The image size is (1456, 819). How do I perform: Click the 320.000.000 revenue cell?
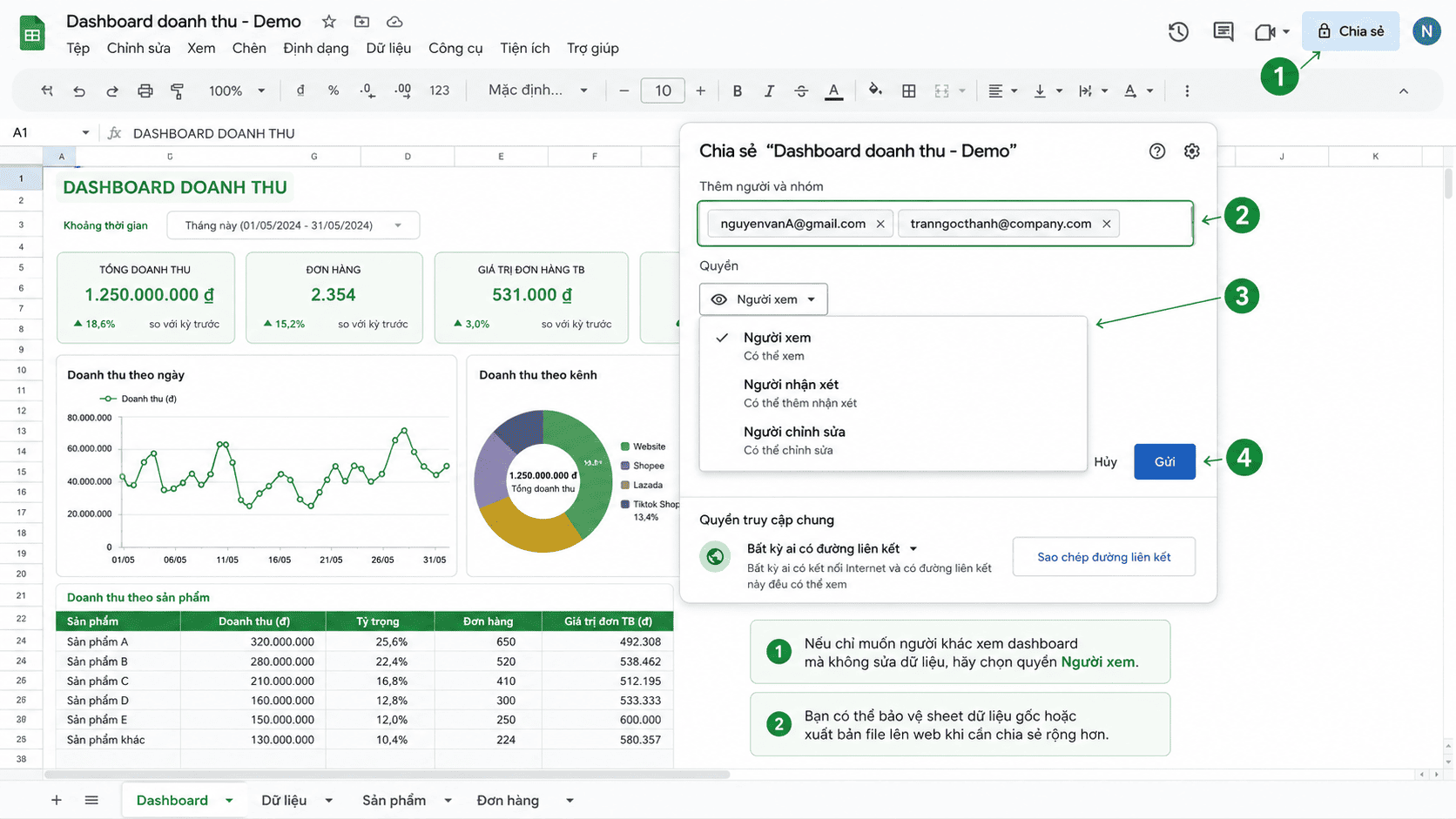253,641
